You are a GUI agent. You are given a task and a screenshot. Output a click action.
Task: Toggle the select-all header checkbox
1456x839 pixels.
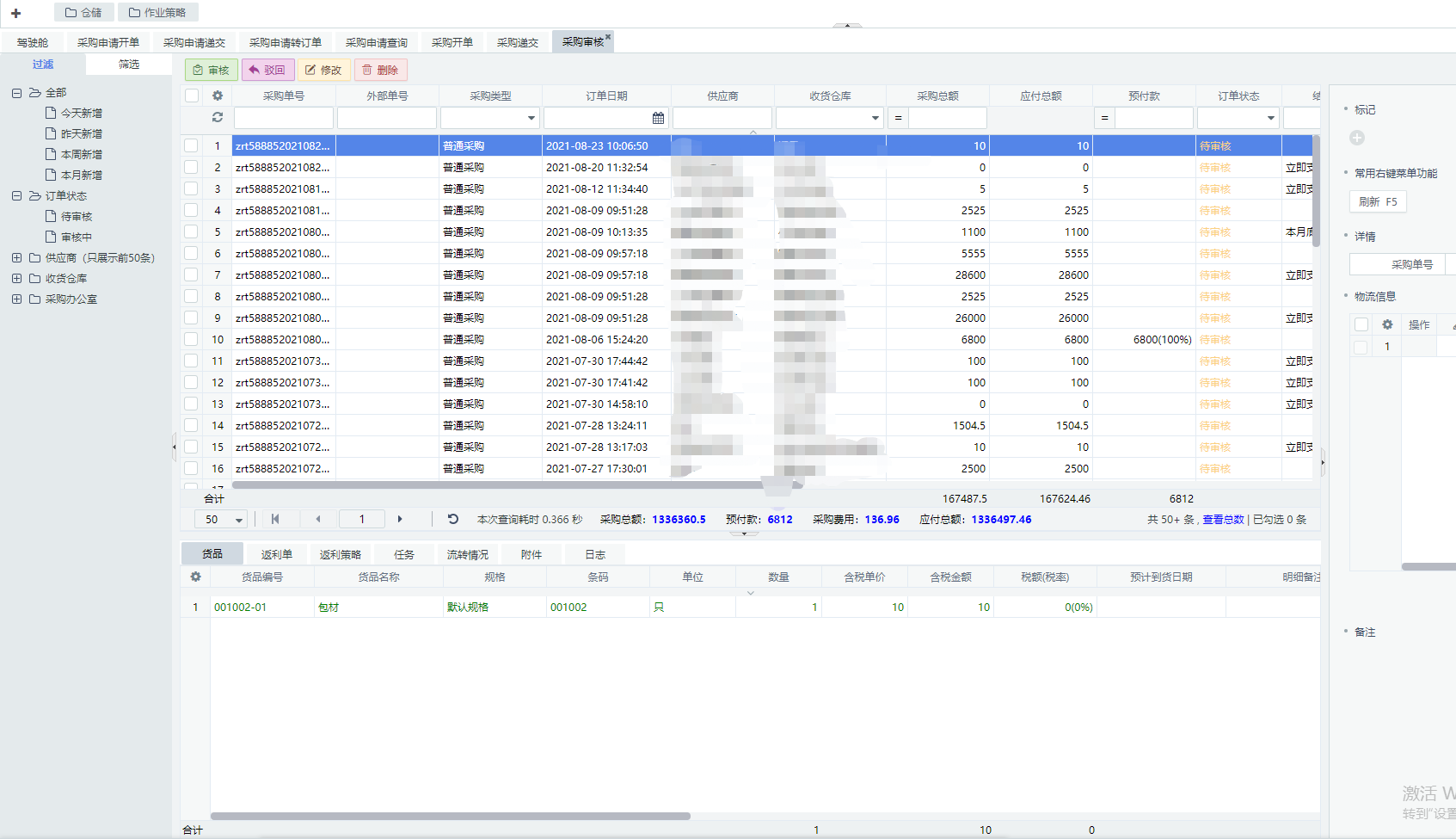pyautogui.click(x=191, y=96)
